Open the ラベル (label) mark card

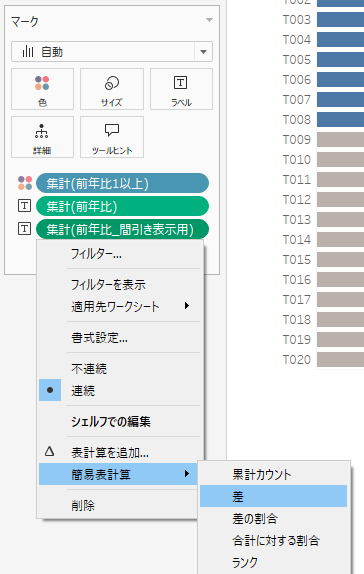tap(181, 89)
